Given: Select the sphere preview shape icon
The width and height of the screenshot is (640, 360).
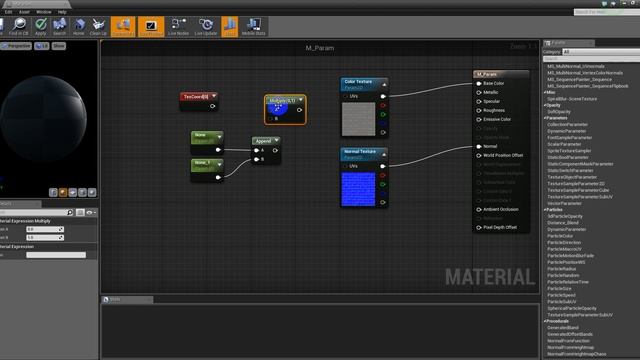Looking at the screenshot, I should [63, 192].
